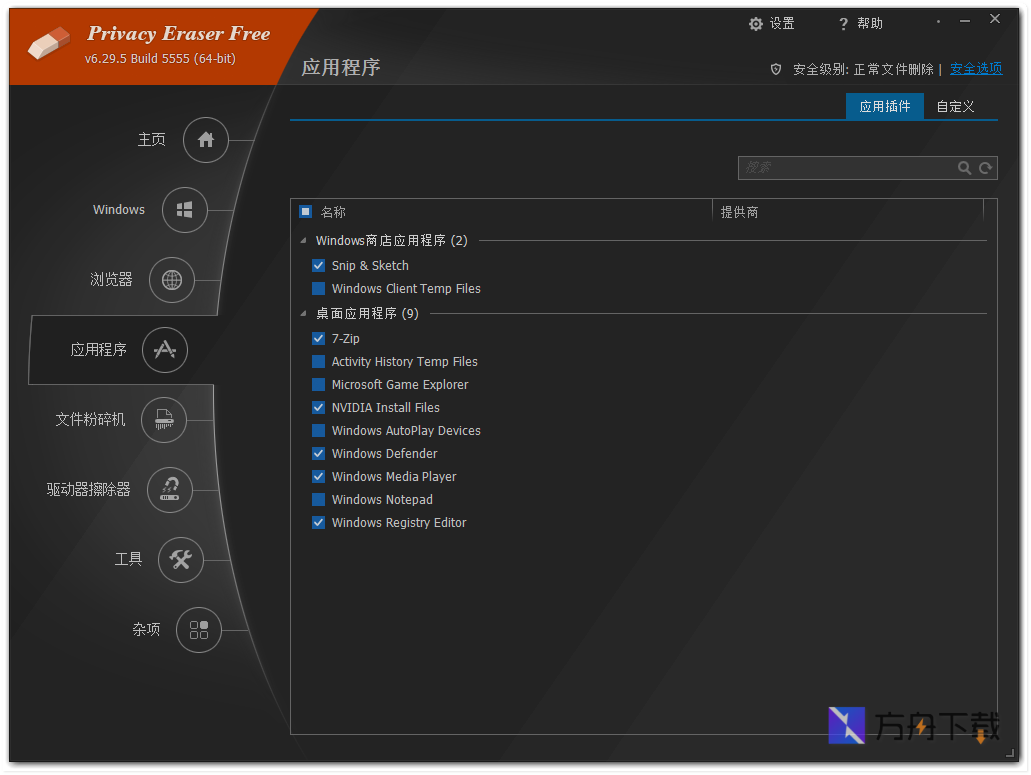
Task: Switch to the 应用插件 tab
Action: (884, 106)
